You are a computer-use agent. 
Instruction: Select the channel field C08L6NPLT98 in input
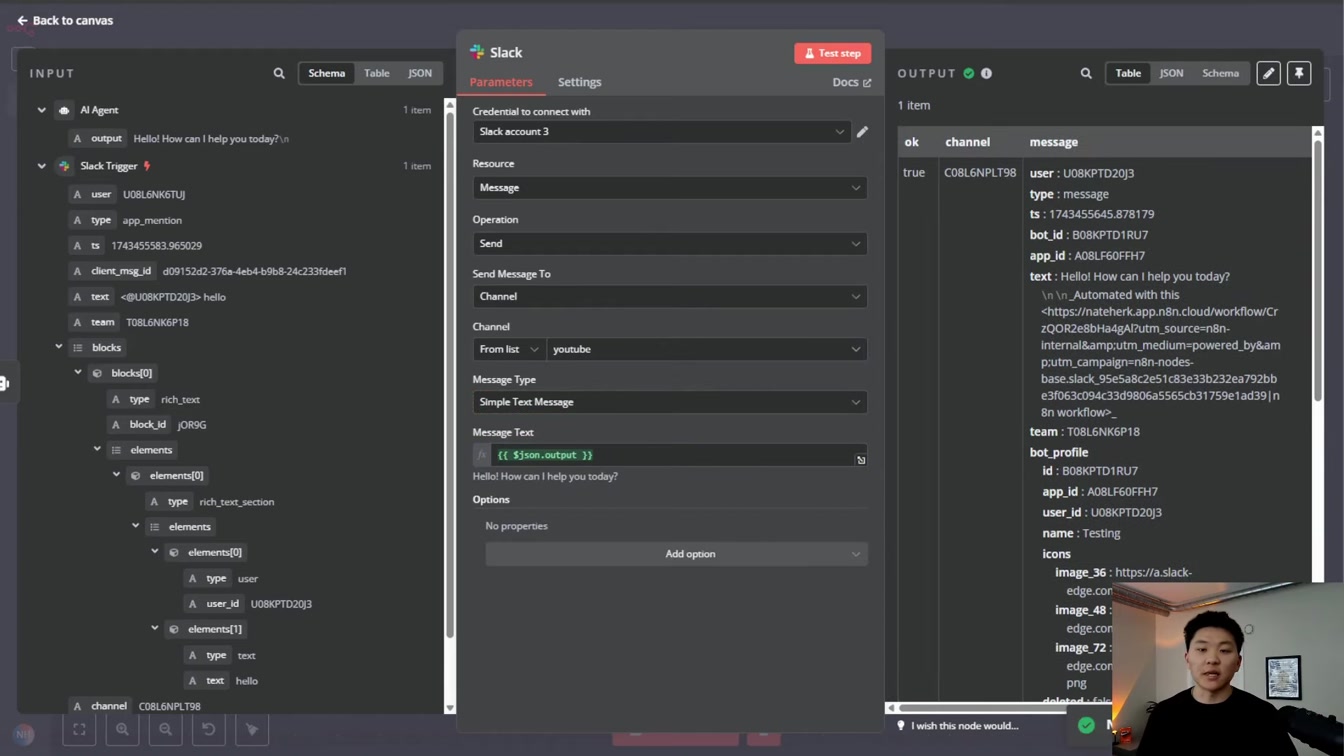(x=101, y=706)
